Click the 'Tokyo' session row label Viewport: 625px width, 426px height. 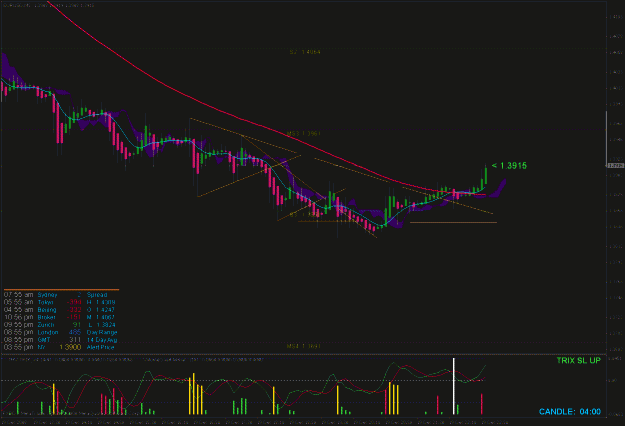point(45,302)
